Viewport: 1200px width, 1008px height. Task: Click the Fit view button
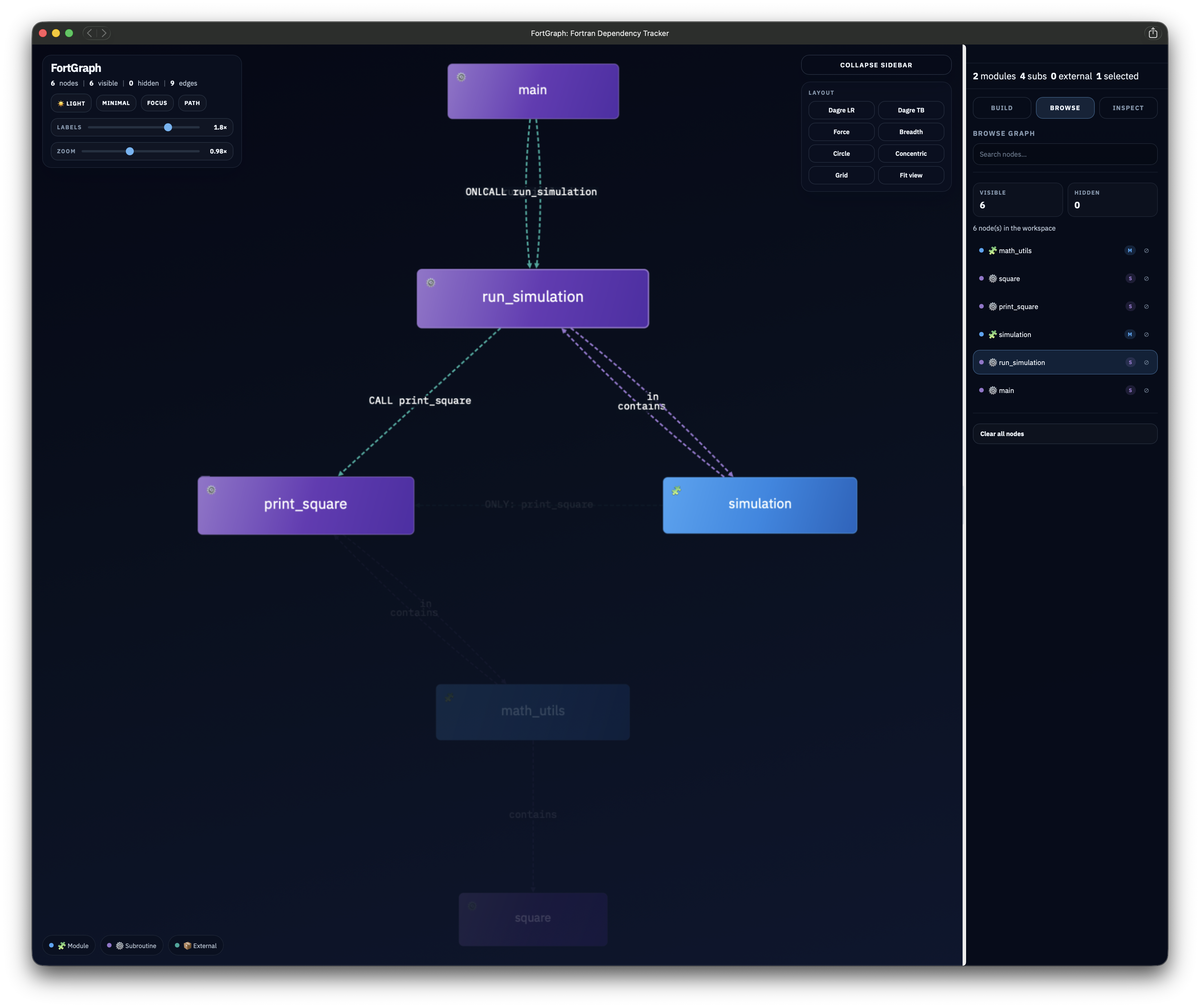pos(911,176)
